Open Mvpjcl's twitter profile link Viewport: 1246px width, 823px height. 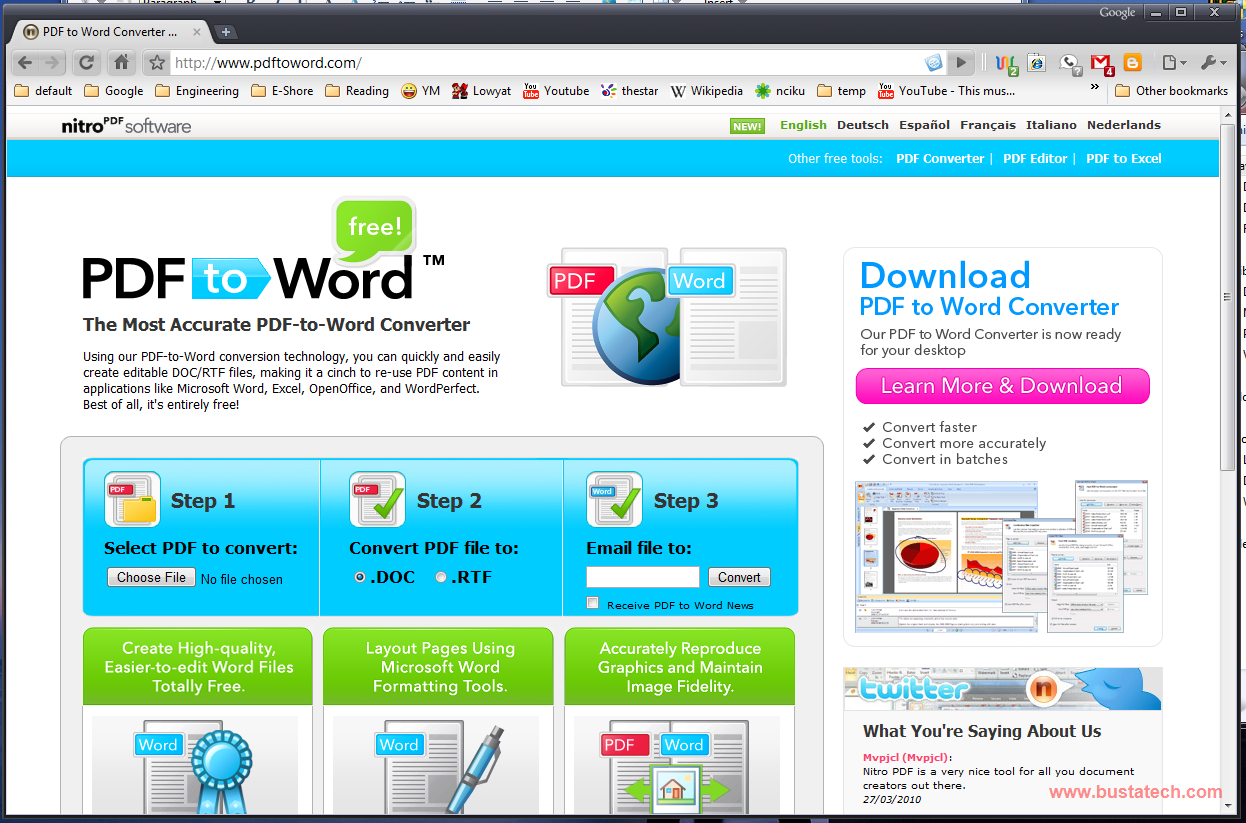908,758
